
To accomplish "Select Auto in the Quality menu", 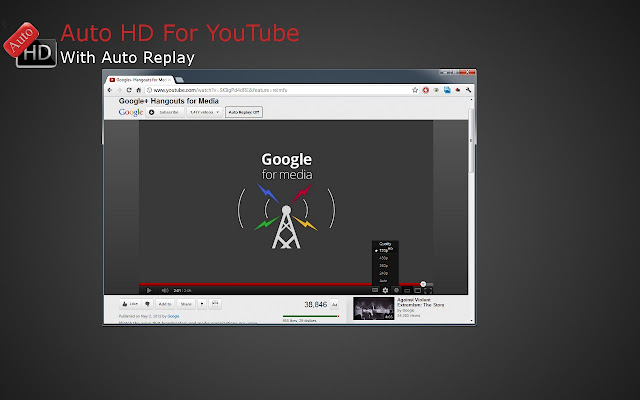I will (384, 280).
